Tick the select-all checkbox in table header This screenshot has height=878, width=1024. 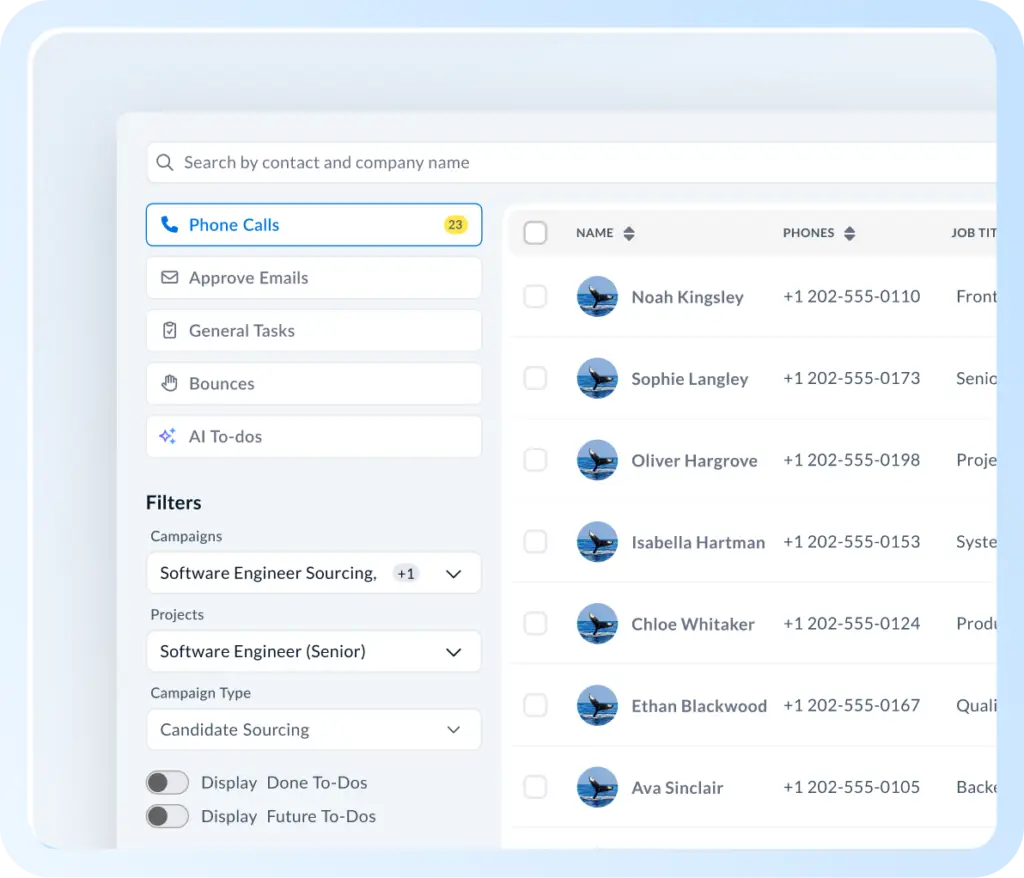coord(536,233)
